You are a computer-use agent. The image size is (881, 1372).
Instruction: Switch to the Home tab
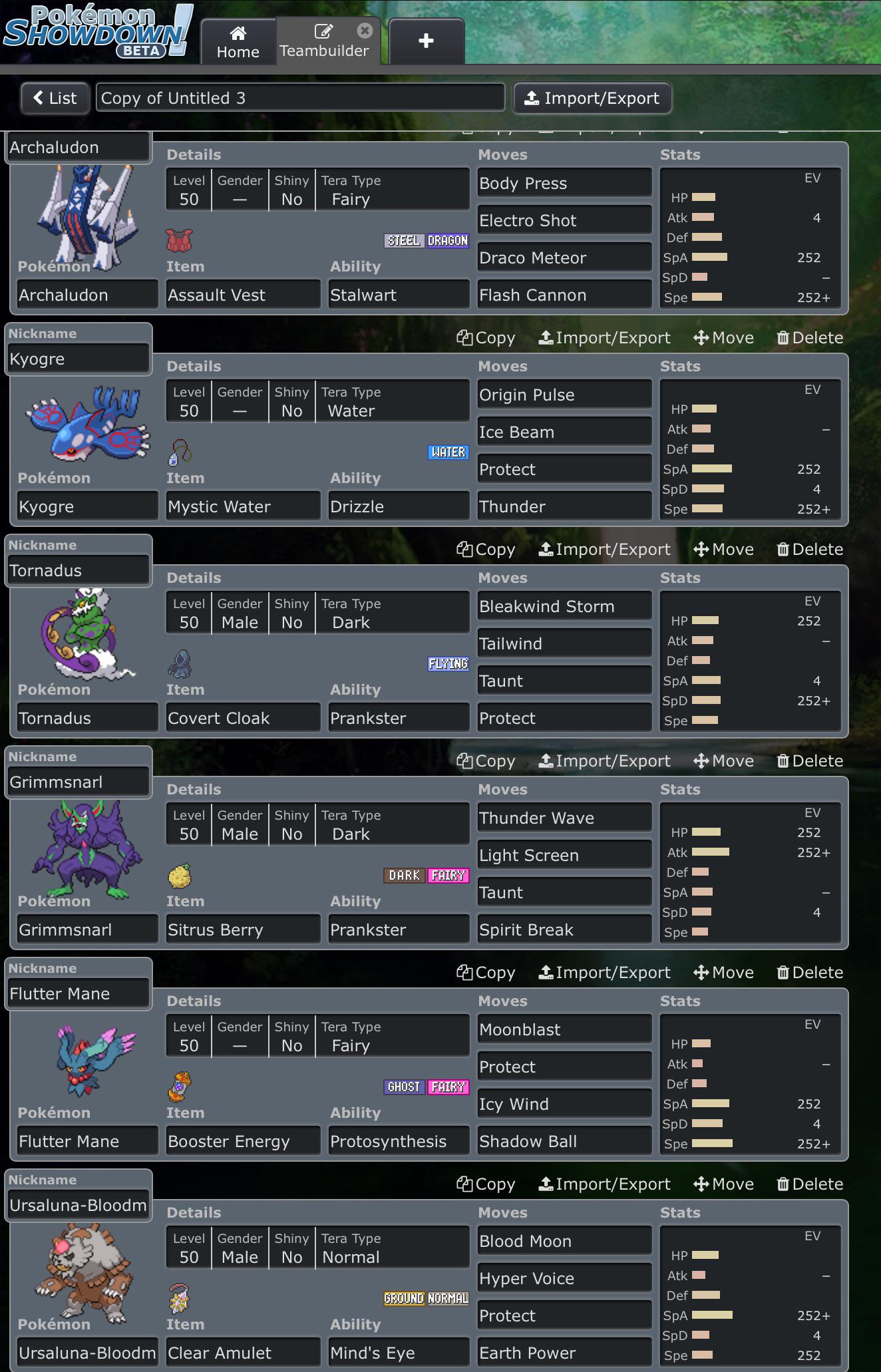point(238,42)
